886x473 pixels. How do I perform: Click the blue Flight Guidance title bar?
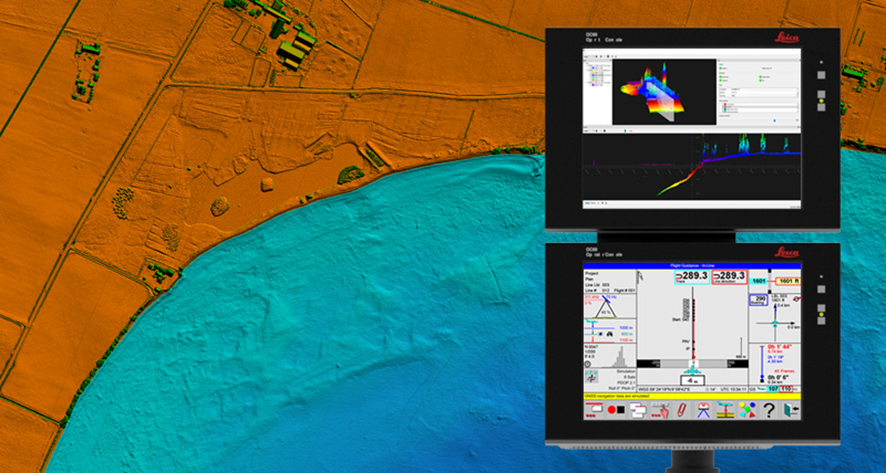point(692,266)
